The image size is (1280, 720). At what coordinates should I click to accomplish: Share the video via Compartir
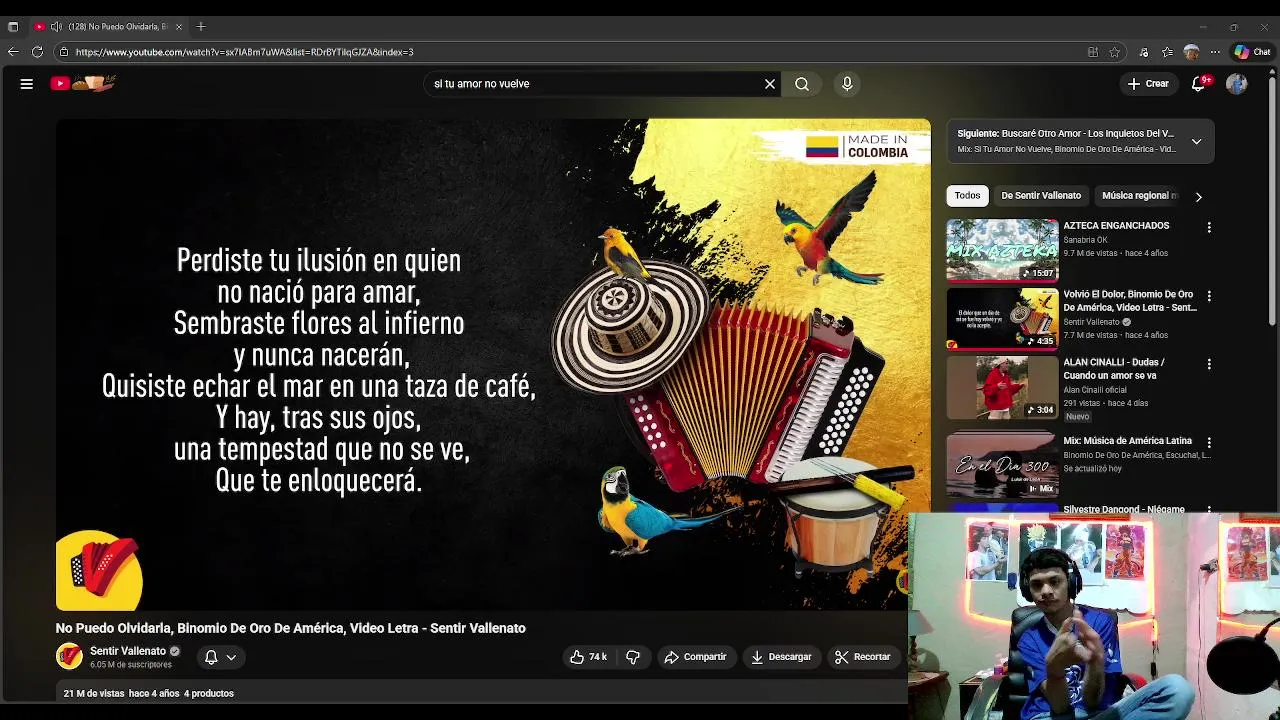click(695, 657)
